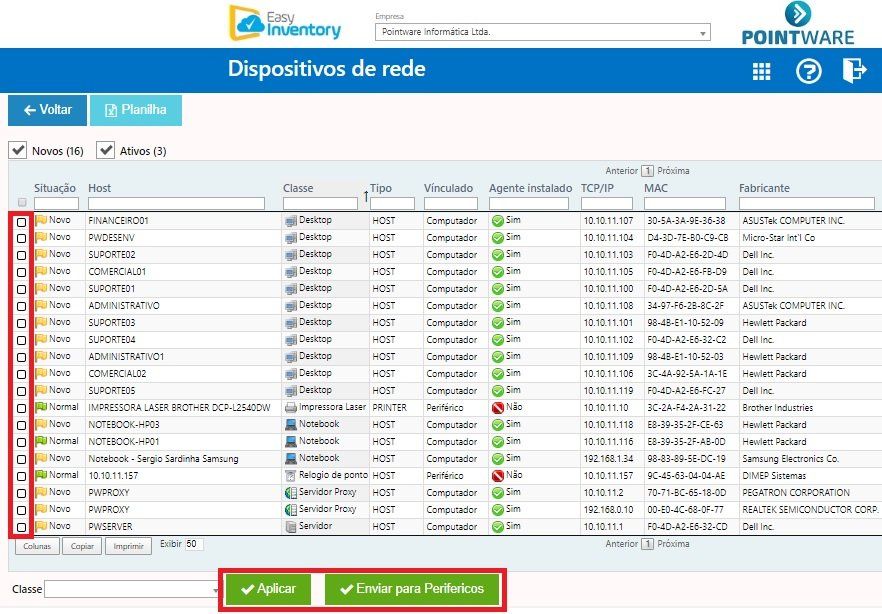Click the manufacturer Samsung Electronics Co.
Image resolution: width=882 pixels, height=614 pixels.
(790, 459)
